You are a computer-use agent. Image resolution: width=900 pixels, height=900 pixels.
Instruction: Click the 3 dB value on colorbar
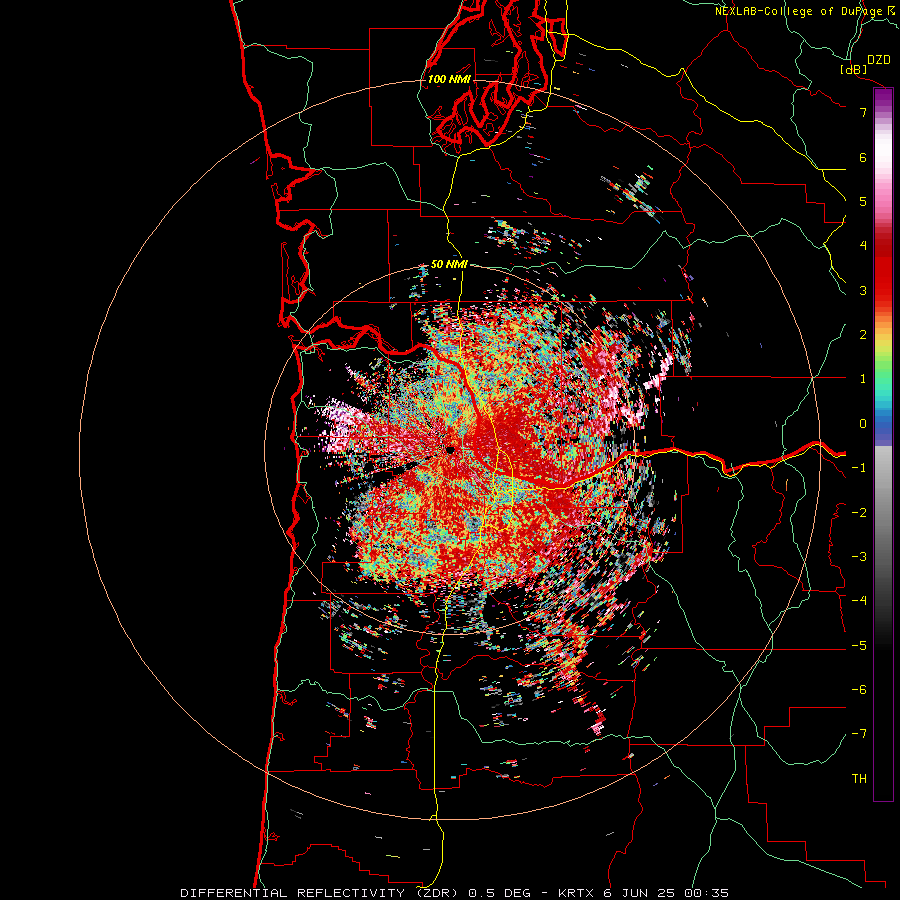pos(863,290)
